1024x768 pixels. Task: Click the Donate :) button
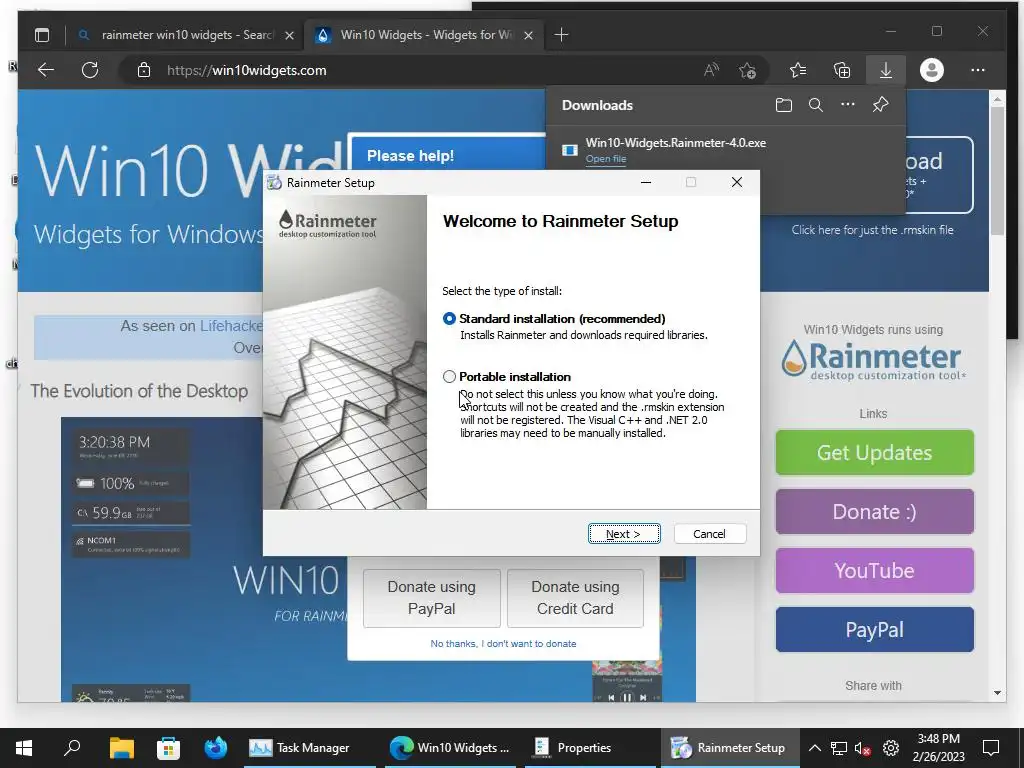tap(874, 511)
